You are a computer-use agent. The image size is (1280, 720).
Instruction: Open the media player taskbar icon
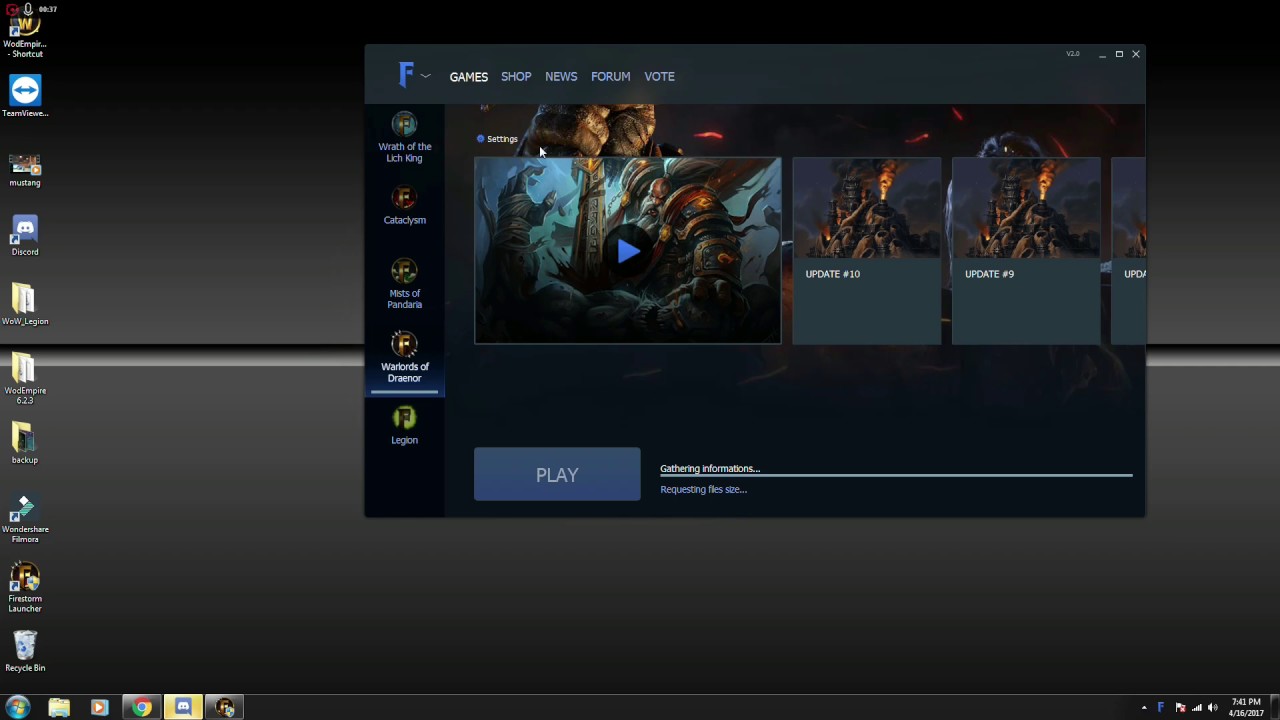99,707
